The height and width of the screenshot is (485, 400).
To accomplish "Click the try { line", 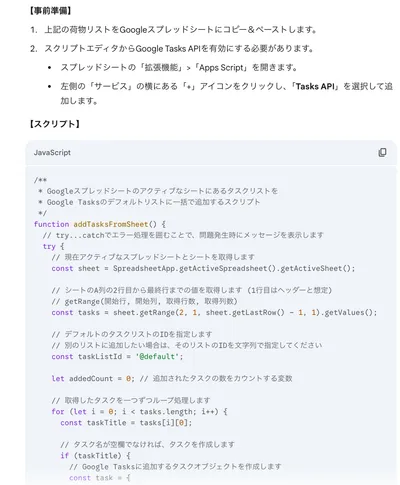I will (x=53, y=246).
